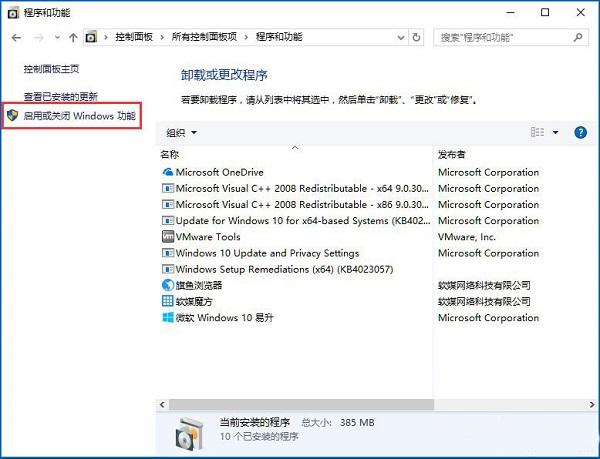This screenshot has height=459, width=600.
Task: Change view using the view layout icon
Action: pos(537,132)
